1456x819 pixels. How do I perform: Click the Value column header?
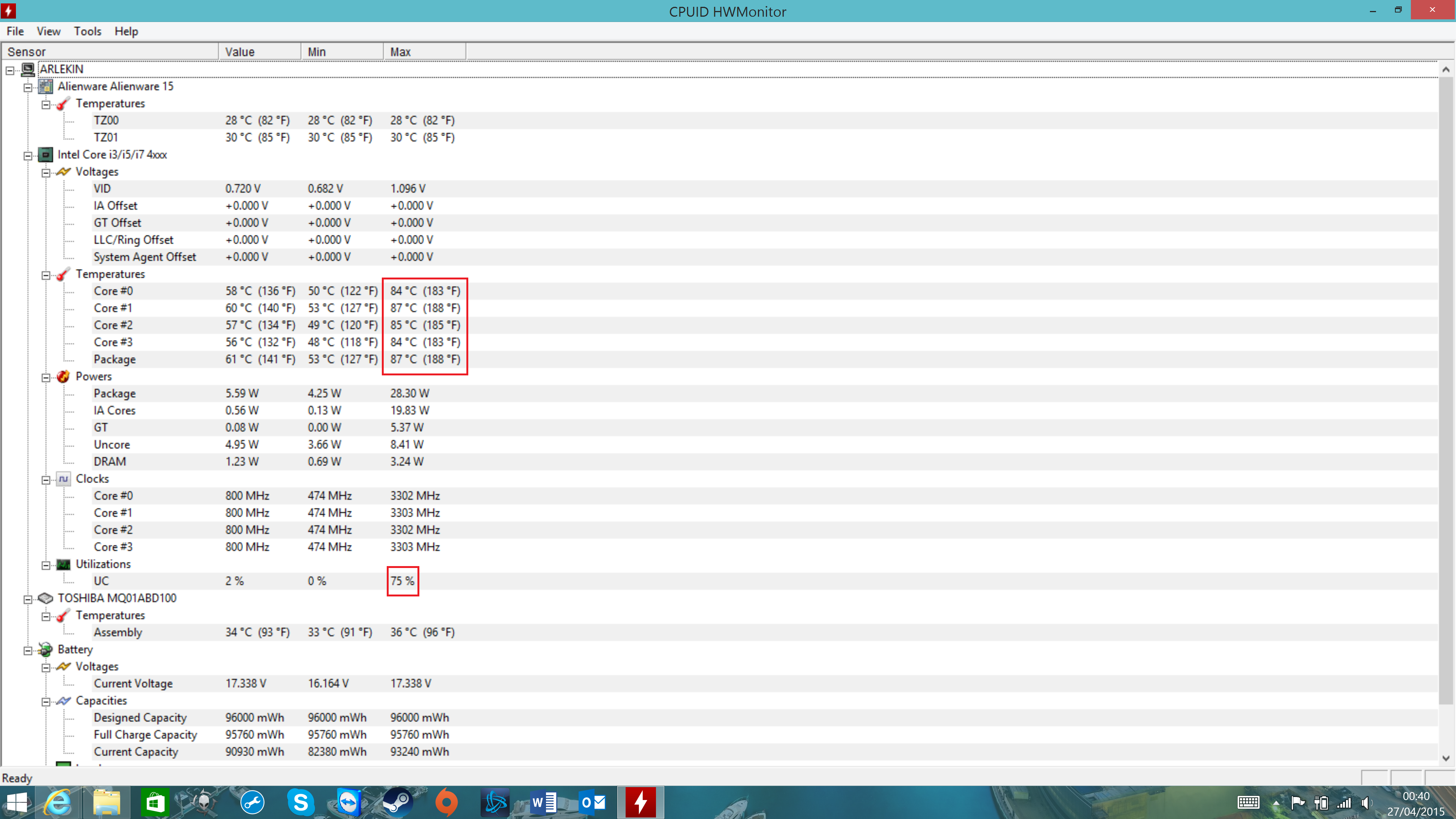[x=259, y=52]
